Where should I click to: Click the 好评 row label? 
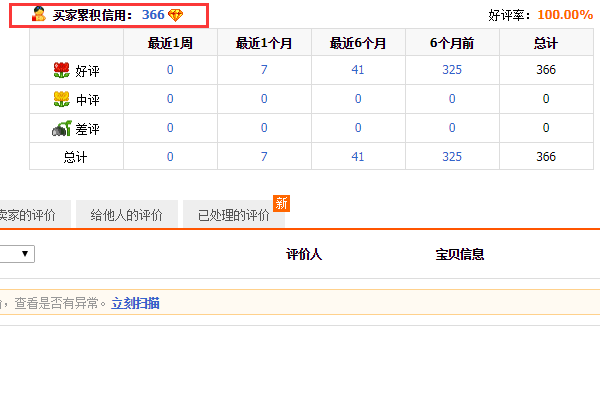88,71
